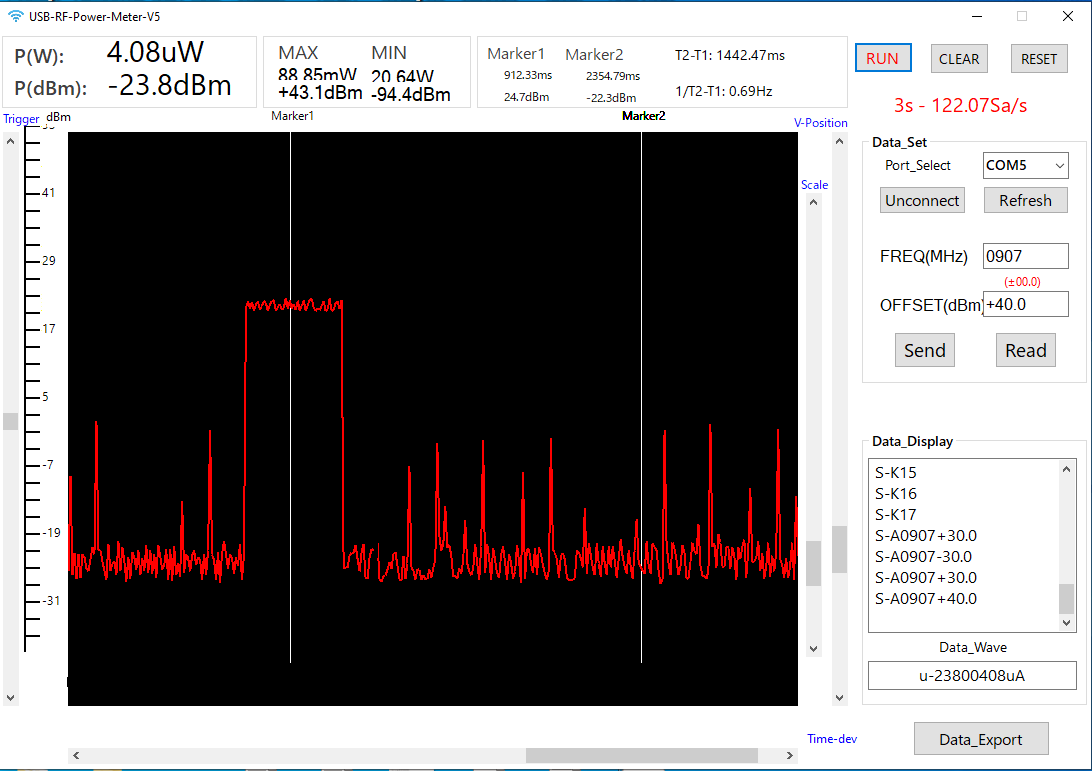Click the -23.8dBm power readout

point(169,85)
